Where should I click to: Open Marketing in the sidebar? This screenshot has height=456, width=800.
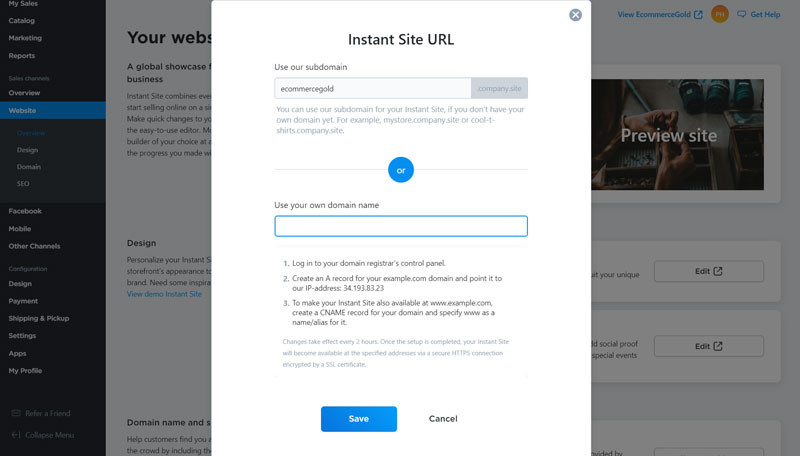[25, 38]
